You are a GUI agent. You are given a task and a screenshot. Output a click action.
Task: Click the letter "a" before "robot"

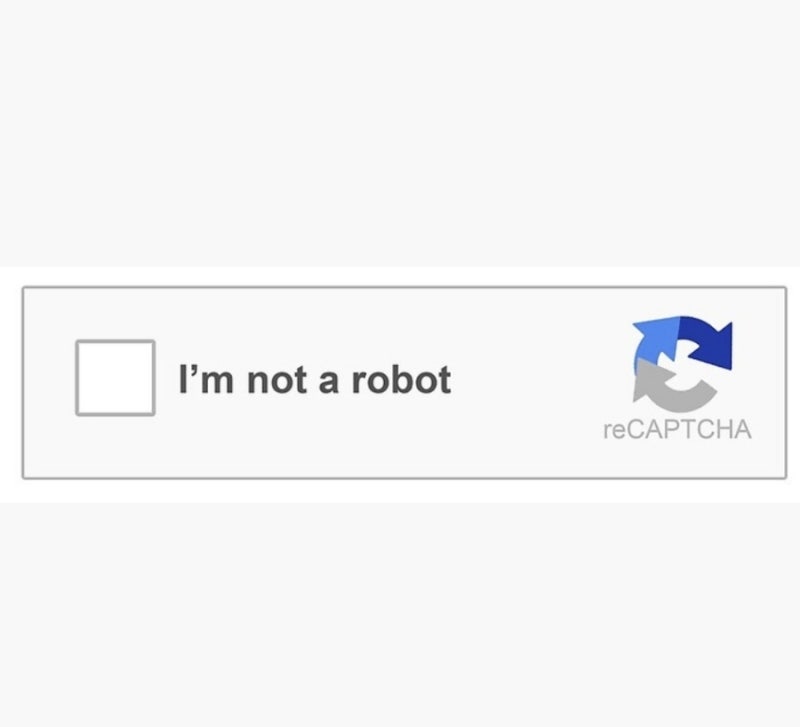[x=329, y=384]
